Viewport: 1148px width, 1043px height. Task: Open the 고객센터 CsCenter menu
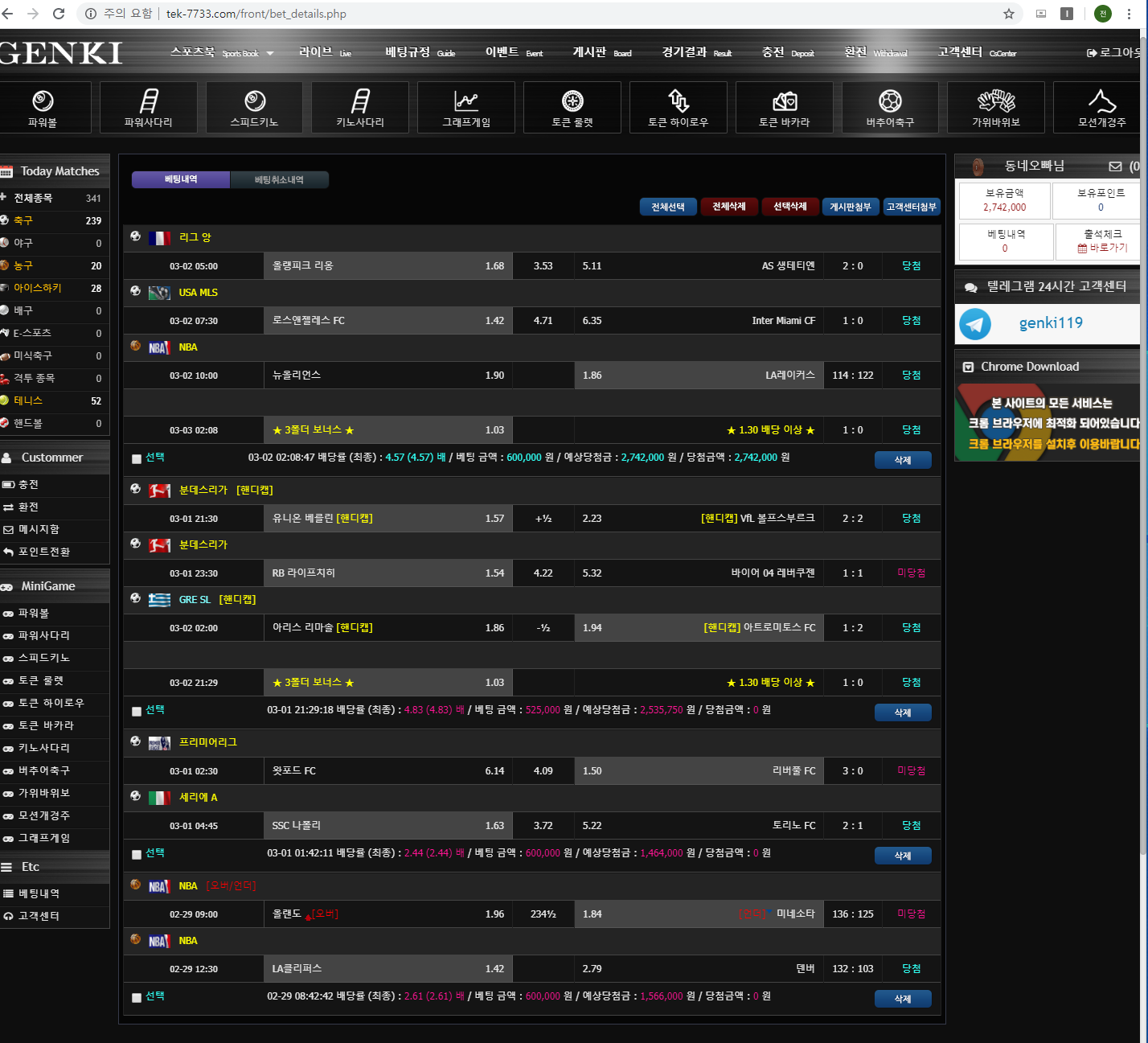pyautogui.click(x=977, y=52)
